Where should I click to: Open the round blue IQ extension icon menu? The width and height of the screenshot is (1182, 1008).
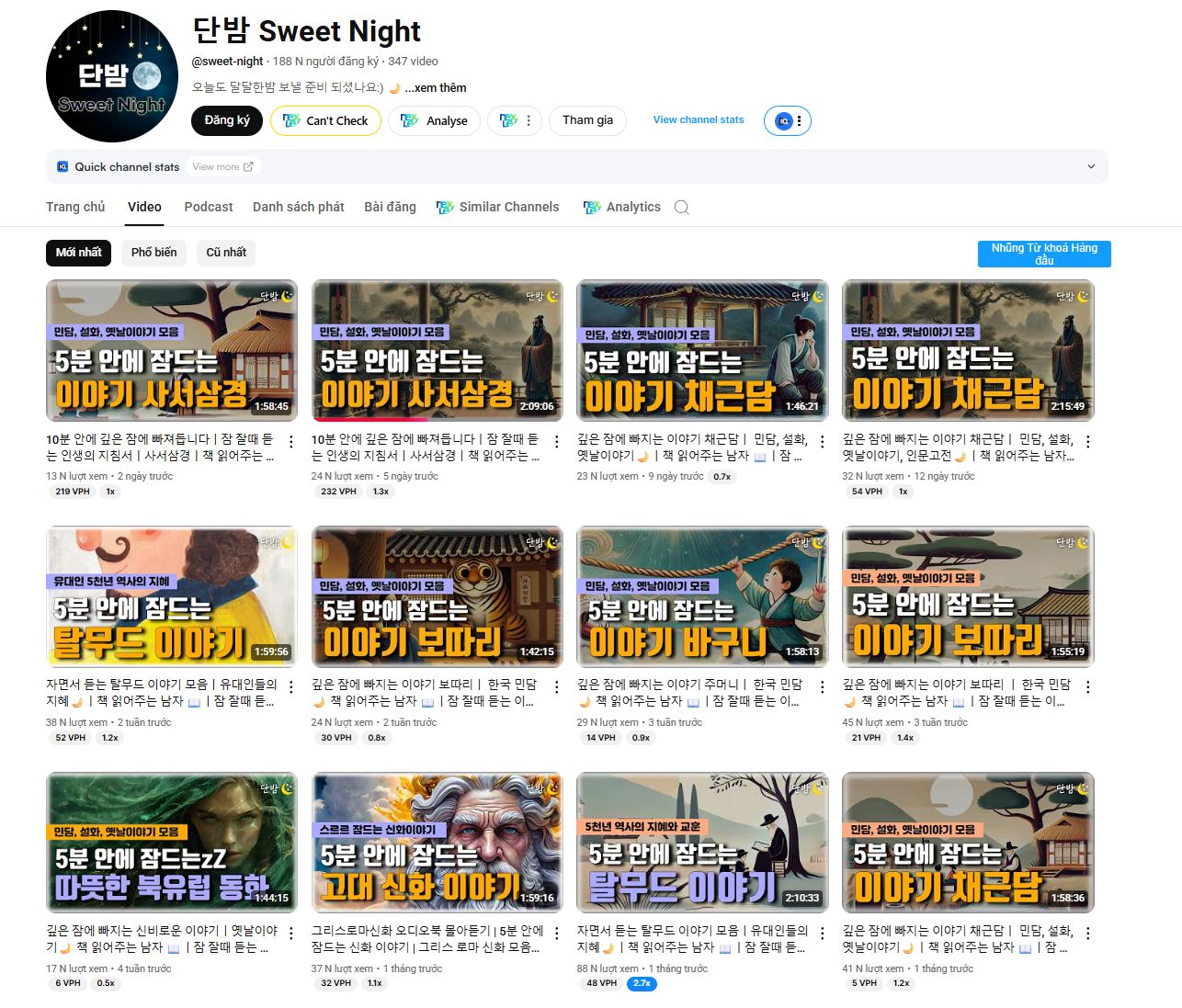[787, 121]
